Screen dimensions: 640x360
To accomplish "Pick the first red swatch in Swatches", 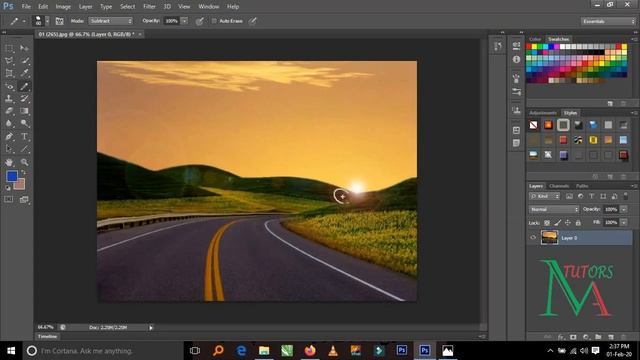I will tap(529, 47).
